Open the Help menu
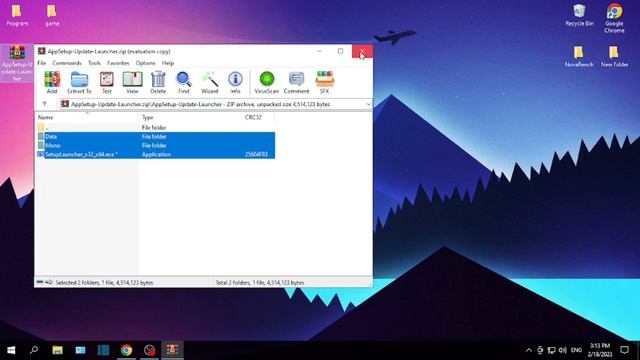Screen dimensions: 640x360 point(168,63)
